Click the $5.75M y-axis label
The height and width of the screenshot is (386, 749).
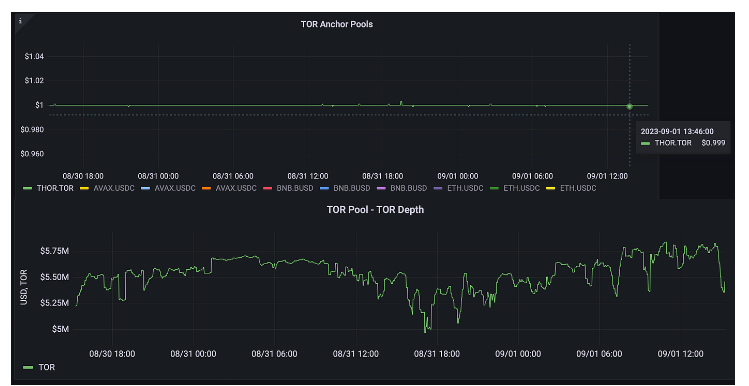pos(54,251)
